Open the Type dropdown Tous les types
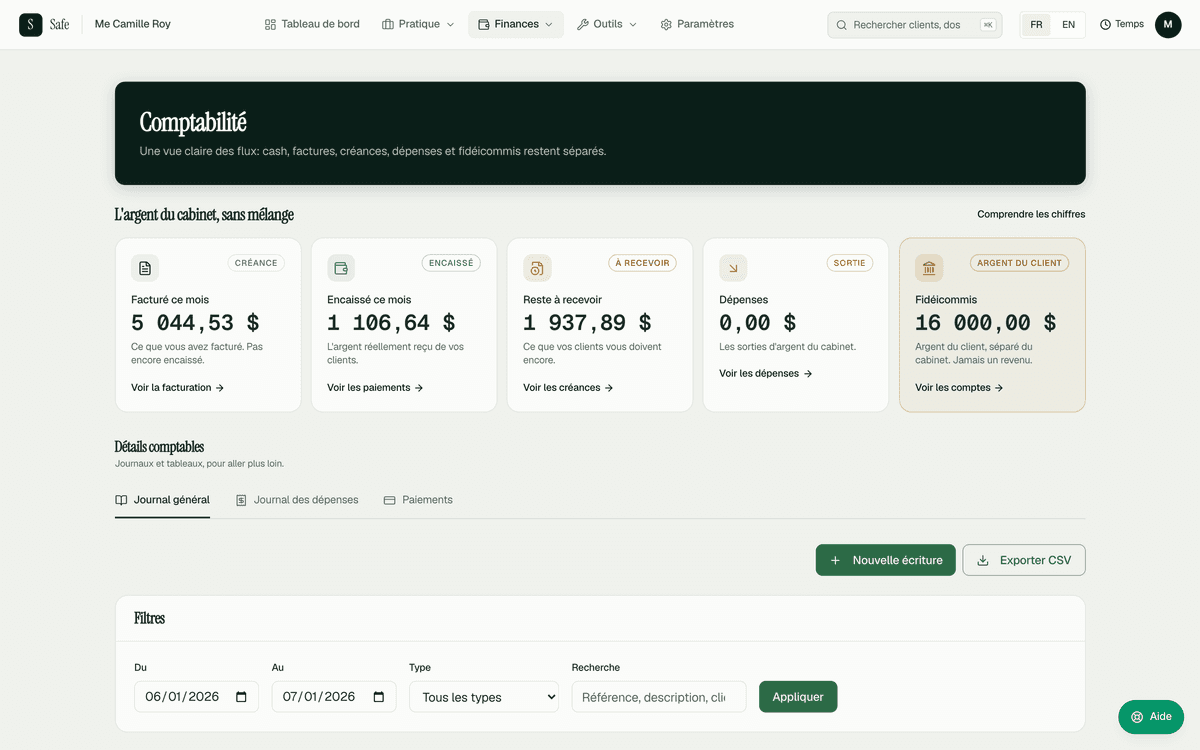Image resolution: width=1200 pixels, height=750 pixels. coord(484,697)
